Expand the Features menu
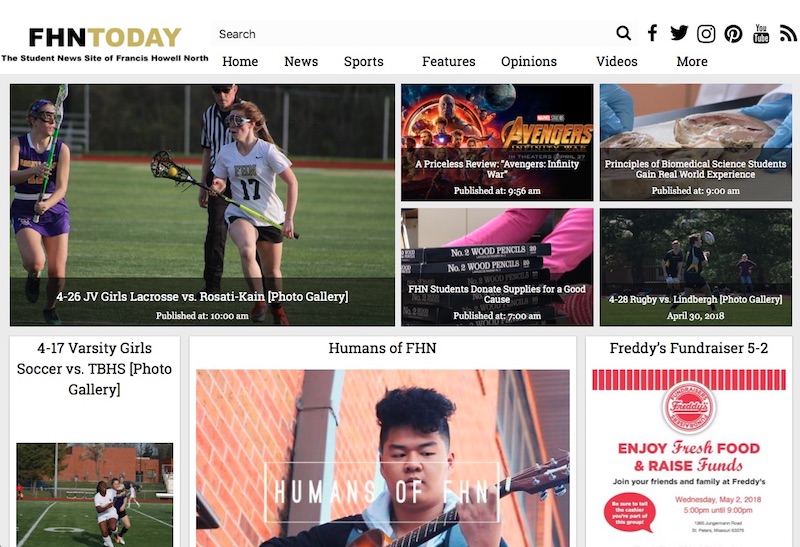 pyautogui.click(x=448, y=61)
